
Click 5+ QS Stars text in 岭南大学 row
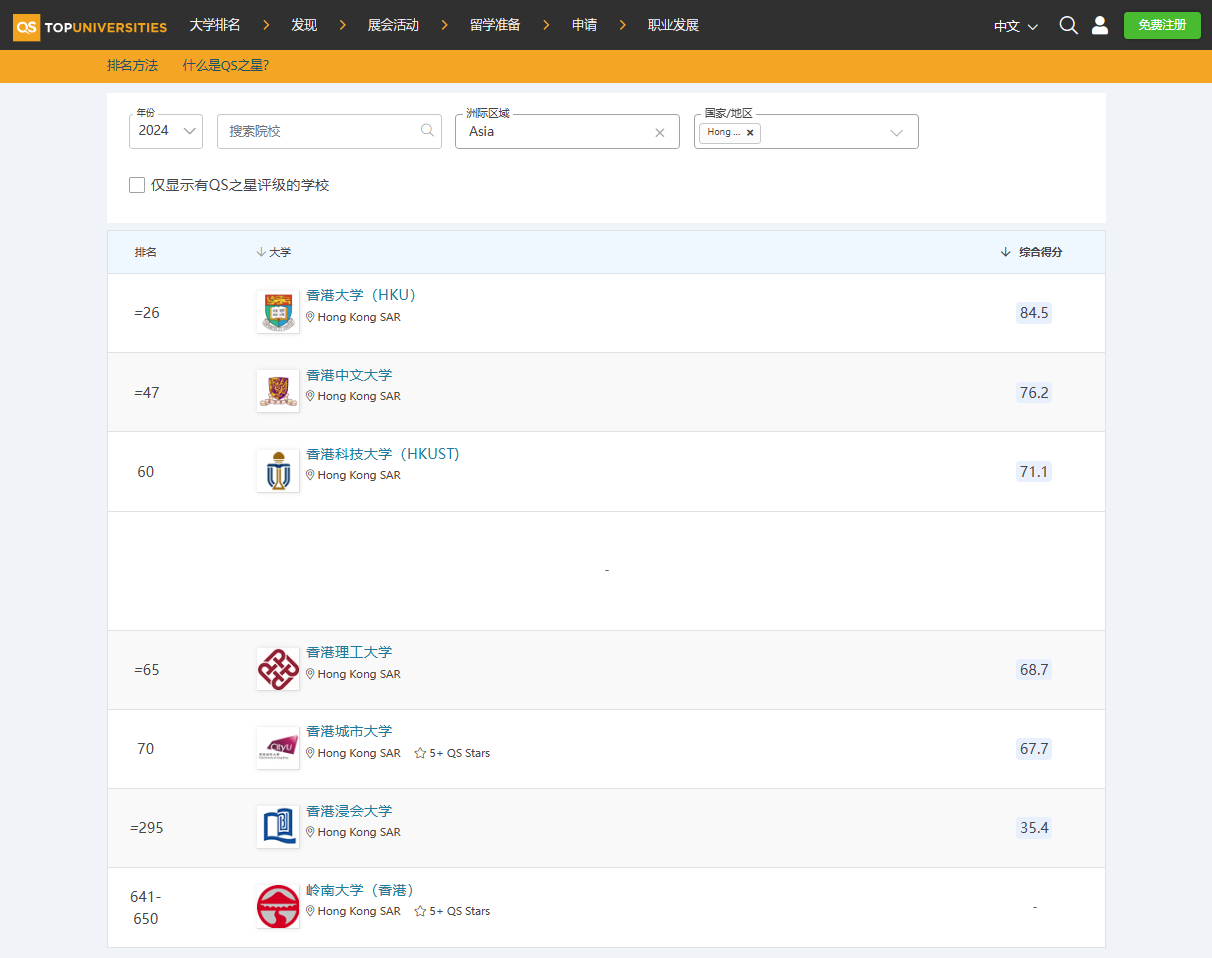click(x=460, y=911)
